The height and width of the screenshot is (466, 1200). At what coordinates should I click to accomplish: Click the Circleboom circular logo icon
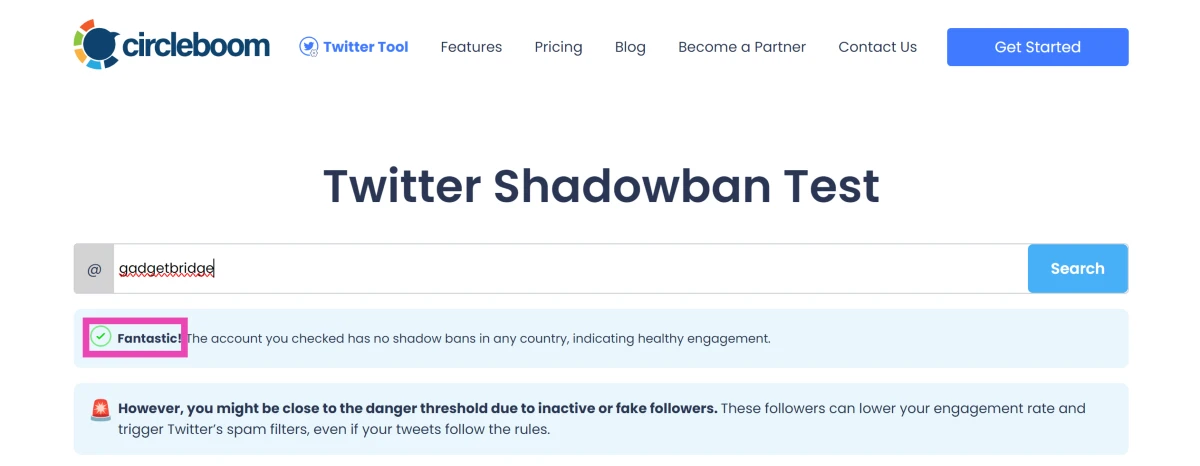(96, 44)
